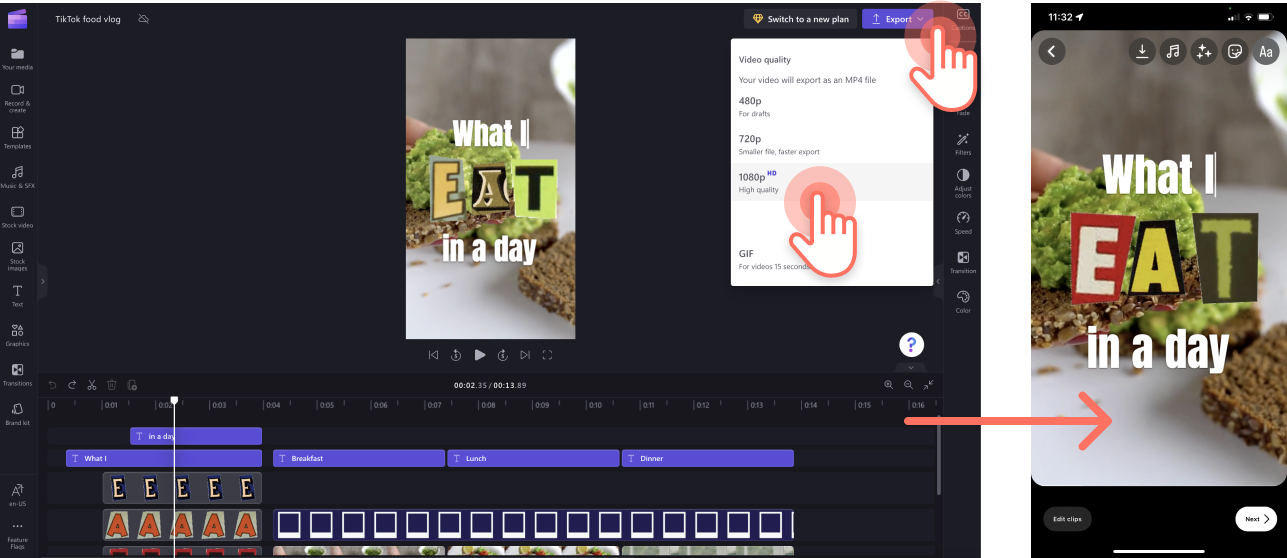Image resolution: width=1287 pixels, height=558 pixels.
Task: Click the cloud sync off icon
Action: (x=143, y=19)
